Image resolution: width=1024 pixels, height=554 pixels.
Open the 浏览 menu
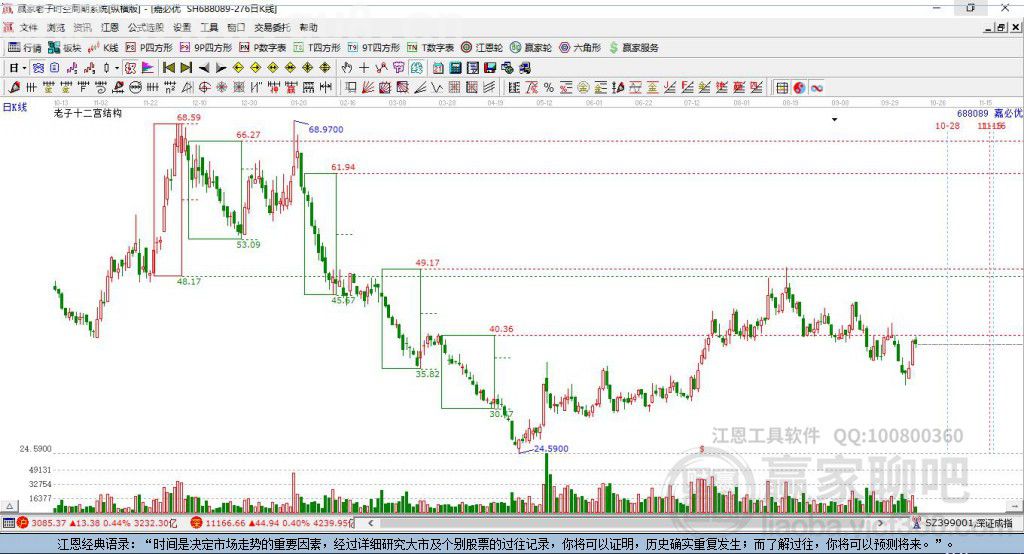(56, 27)
